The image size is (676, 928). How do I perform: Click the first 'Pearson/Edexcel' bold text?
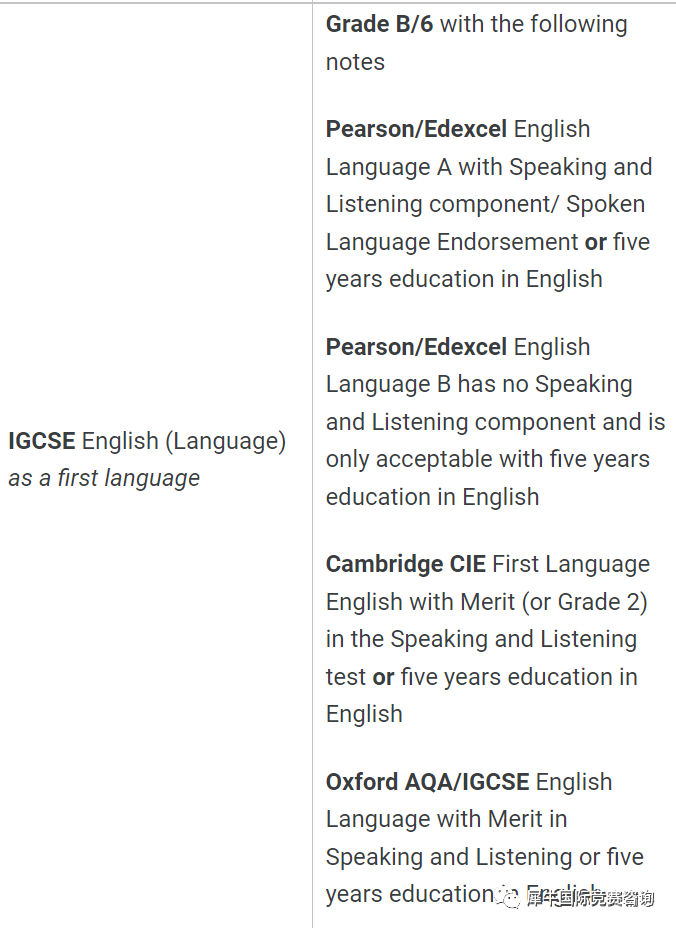[x=417, y=129]
